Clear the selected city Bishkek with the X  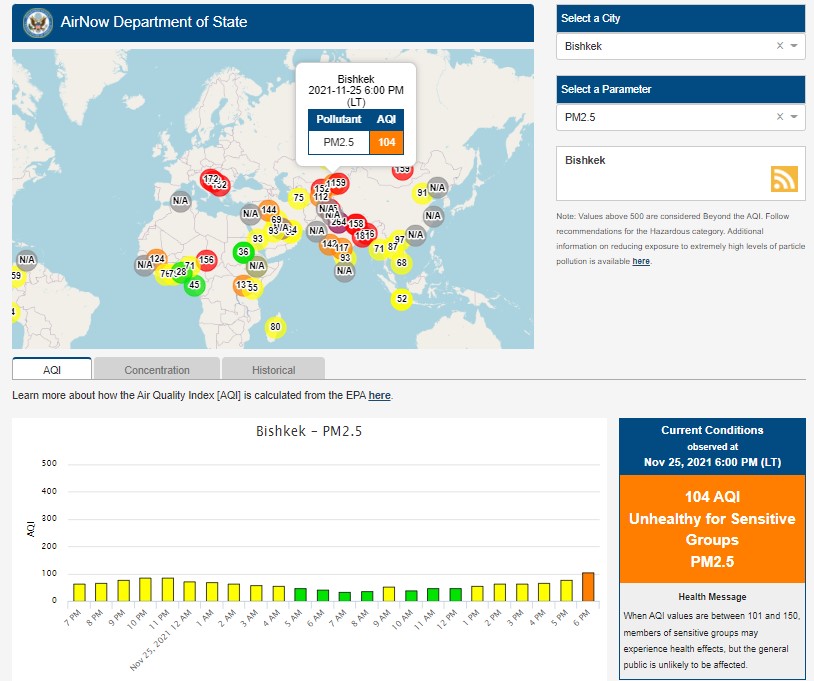click(x=780, y=46)
